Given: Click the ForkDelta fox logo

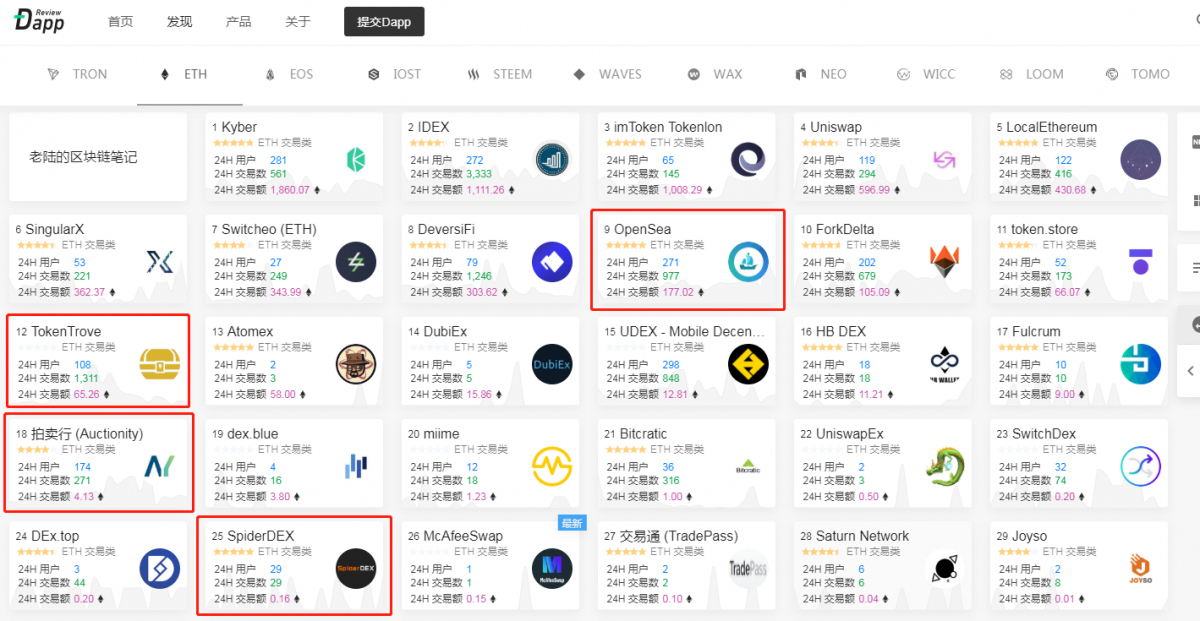Looking at the screenshot, I should coord(944,262).
